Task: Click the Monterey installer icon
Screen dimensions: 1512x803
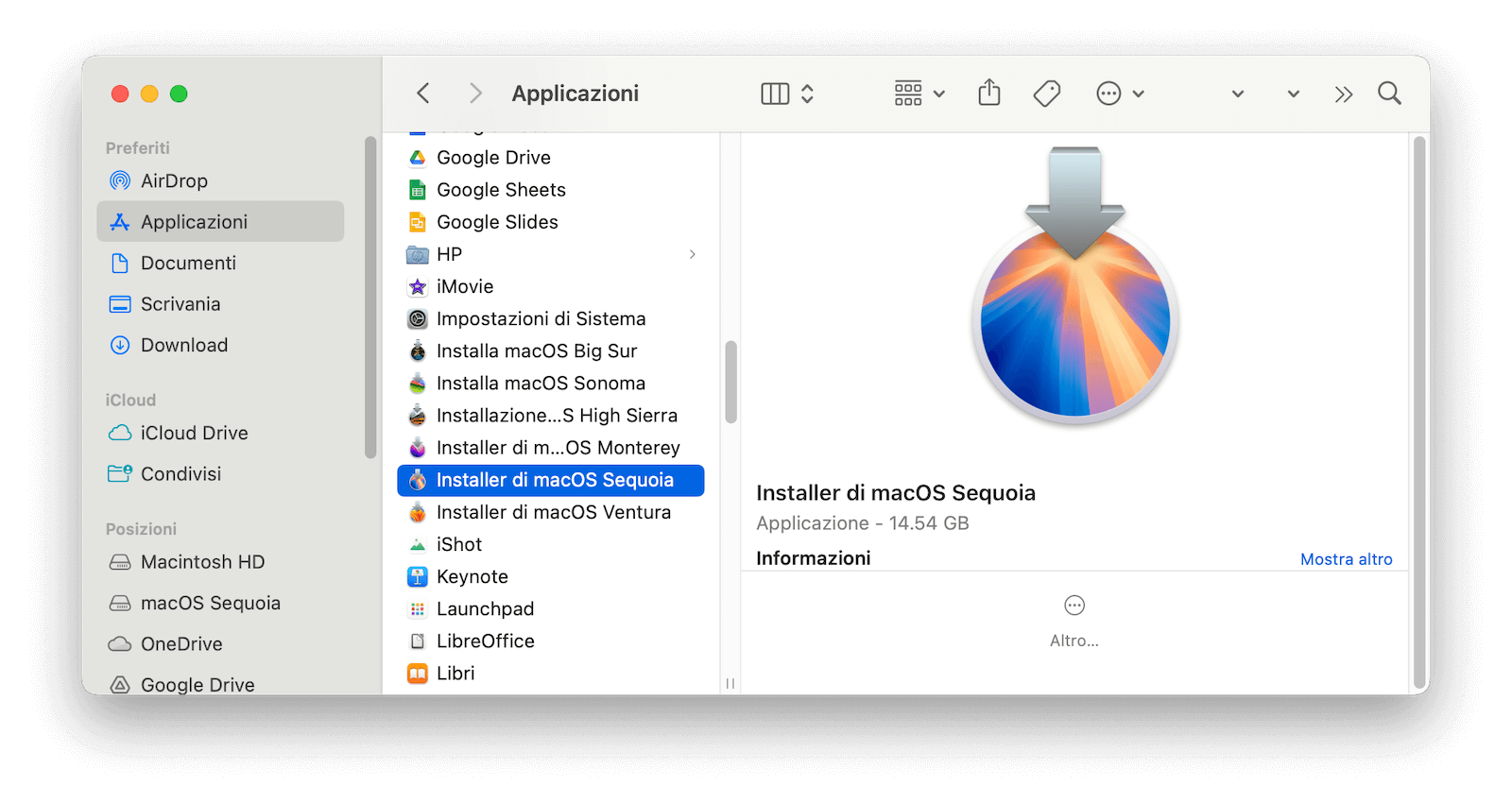Action: 418,448
